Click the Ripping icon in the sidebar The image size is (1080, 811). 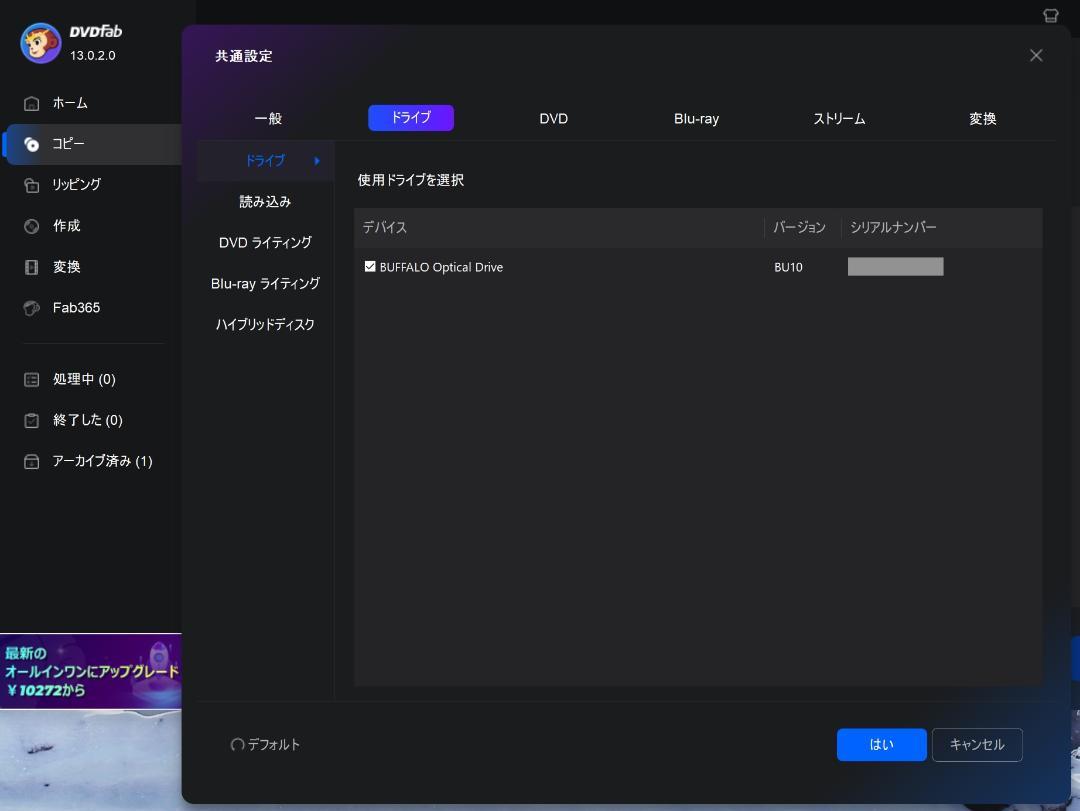[x=32, y=185]
